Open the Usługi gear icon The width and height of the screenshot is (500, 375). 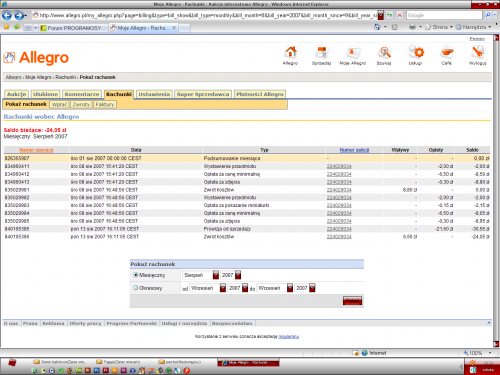click(x=416, y=52)
